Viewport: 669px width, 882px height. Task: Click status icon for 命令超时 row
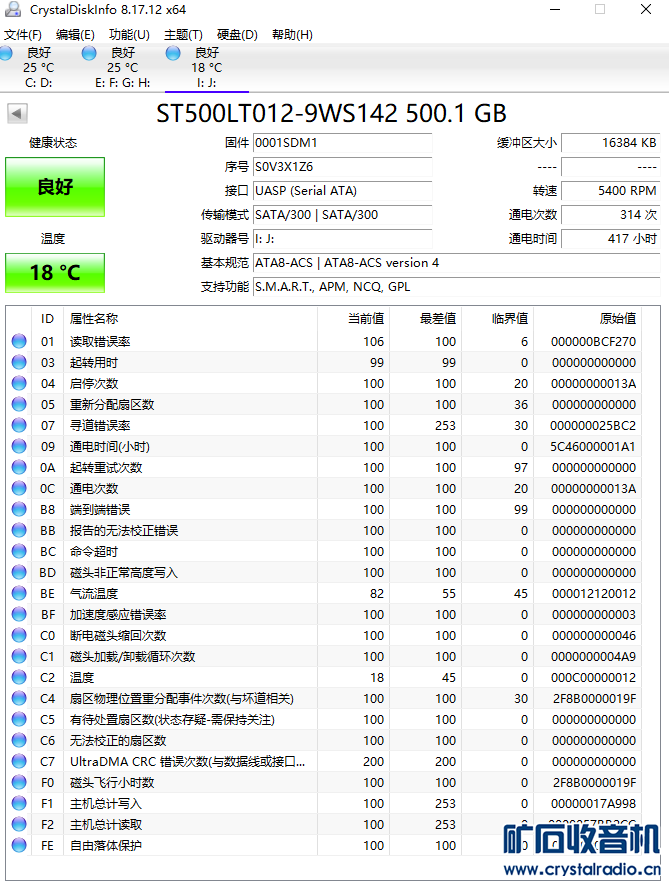[19, 551]
